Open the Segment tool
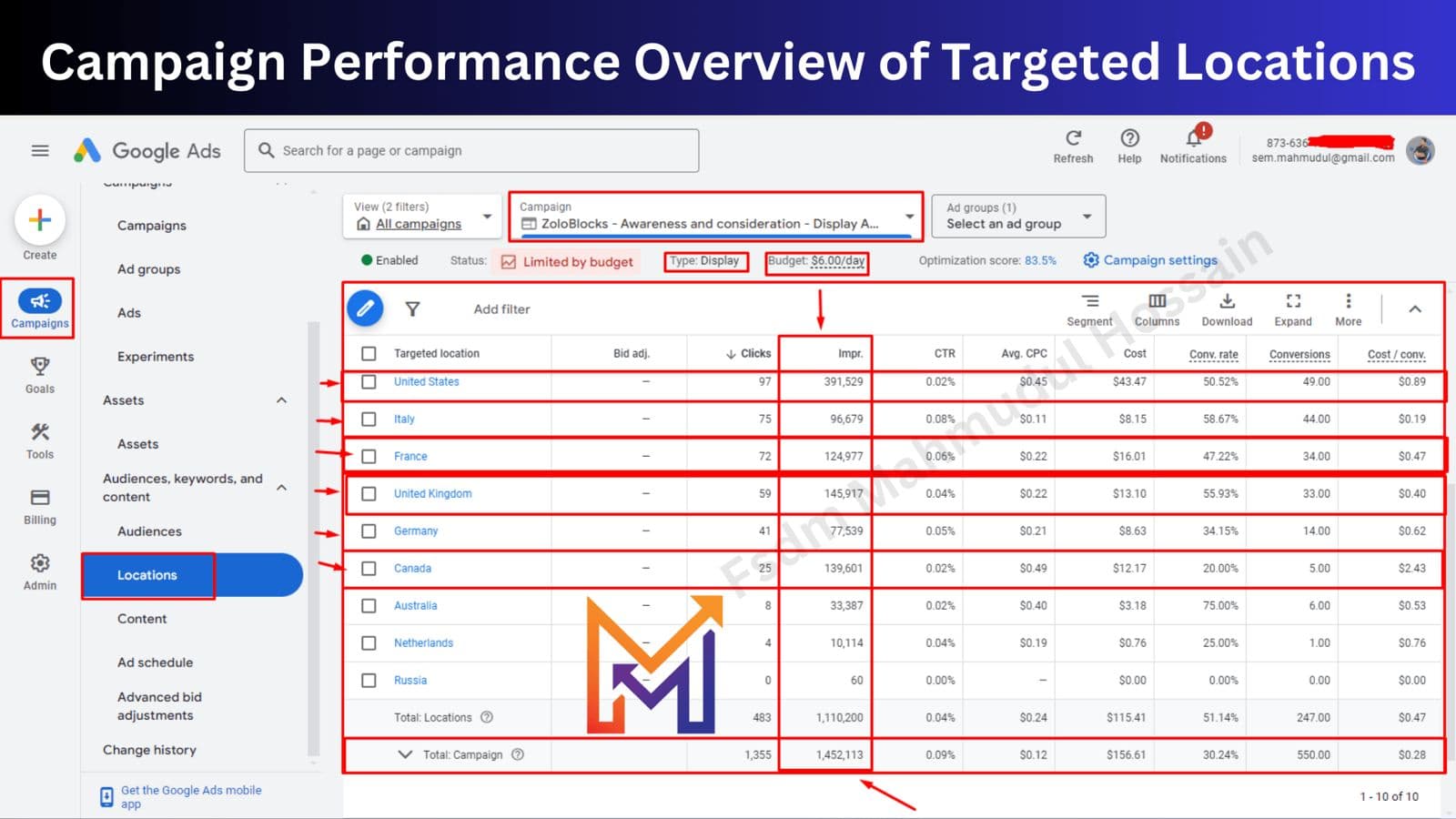The image size is (1456, 819). [1089, 309]
